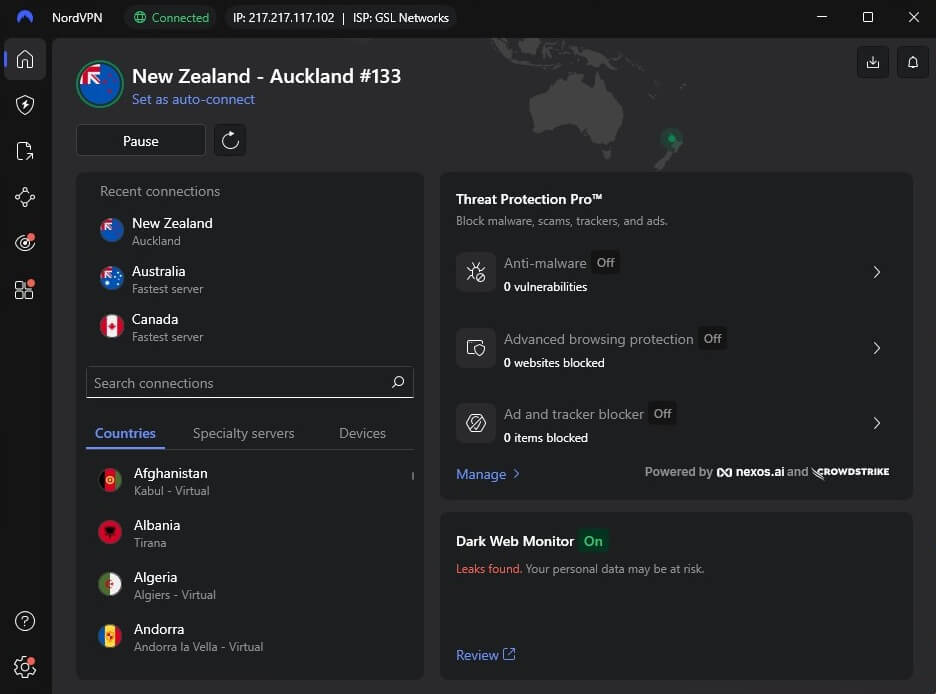
Task: Open the Devices tab
Action: [x=362, y=433]
